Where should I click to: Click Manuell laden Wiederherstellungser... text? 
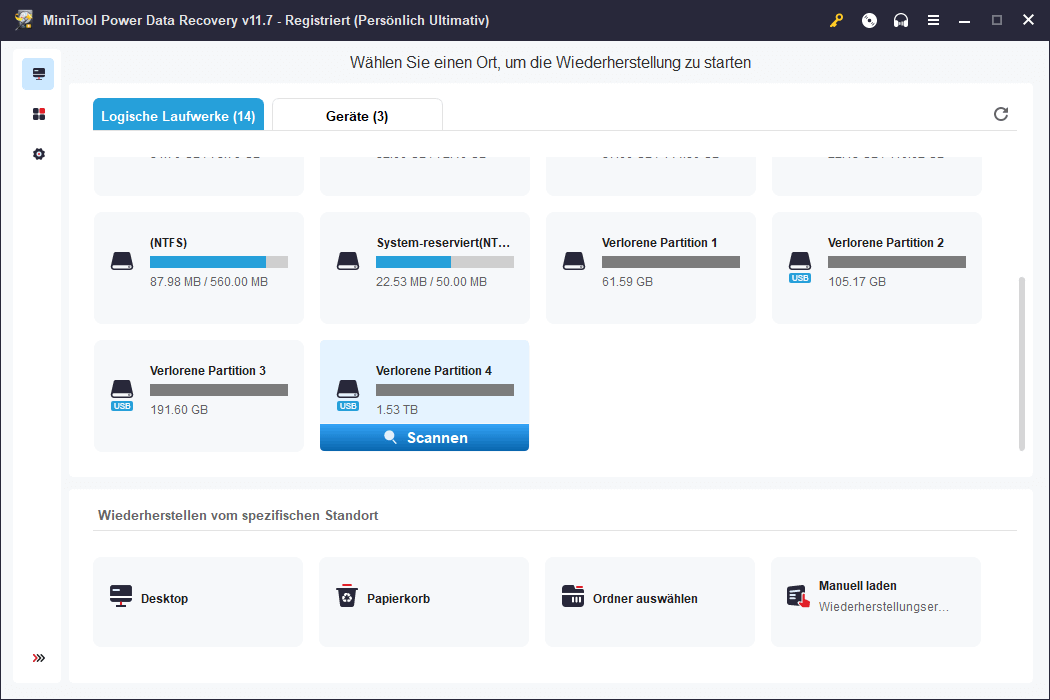883,607
